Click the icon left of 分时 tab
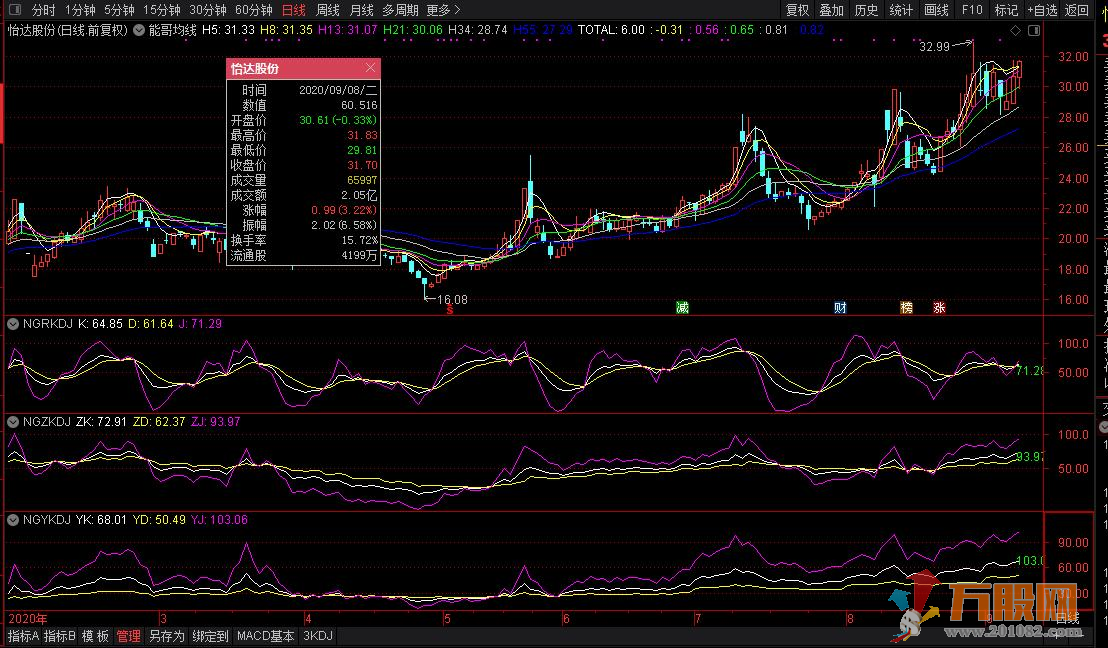This screenshot has height=648, width=1108. 15,10
